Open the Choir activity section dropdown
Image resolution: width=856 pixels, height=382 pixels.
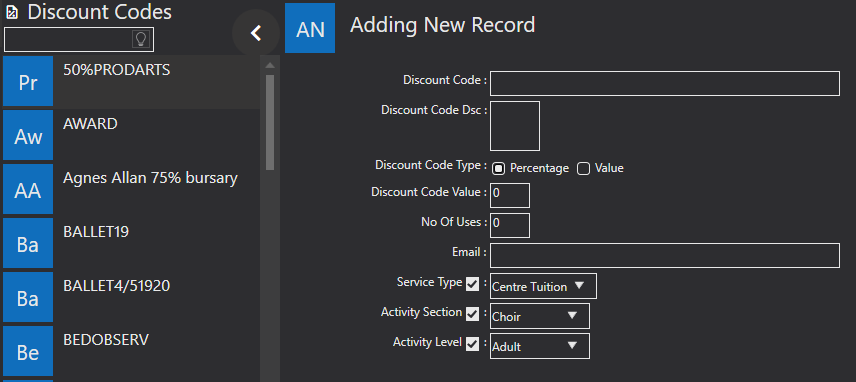click(540, 316)
